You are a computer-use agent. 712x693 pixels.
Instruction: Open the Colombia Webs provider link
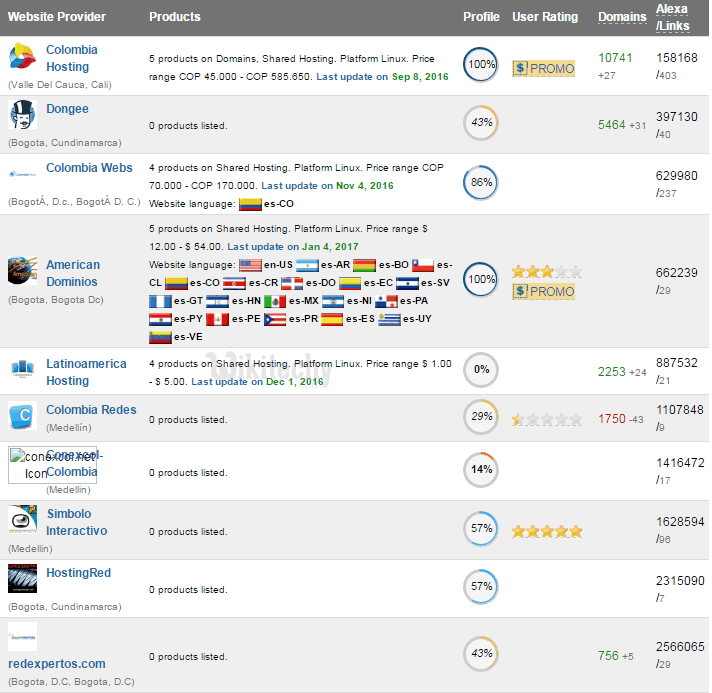pos(89,168)
